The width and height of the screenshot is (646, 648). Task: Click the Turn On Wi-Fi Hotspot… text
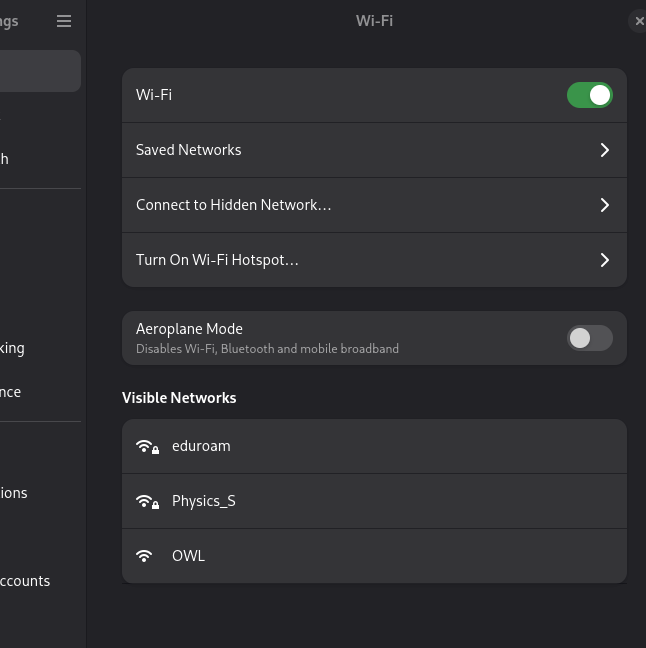[x=217, y=260]
